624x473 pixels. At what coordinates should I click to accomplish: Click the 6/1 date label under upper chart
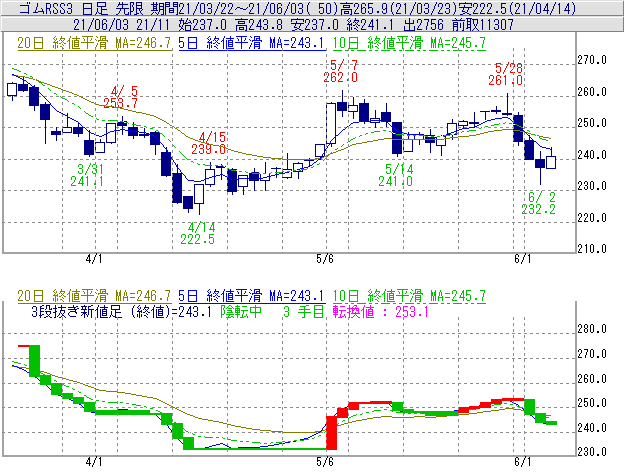point(523,259)
